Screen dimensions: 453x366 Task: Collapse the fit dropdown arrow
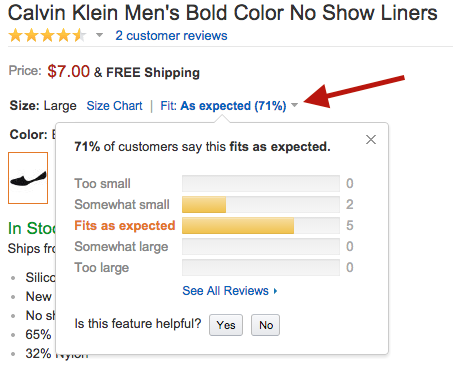point(294,105)
